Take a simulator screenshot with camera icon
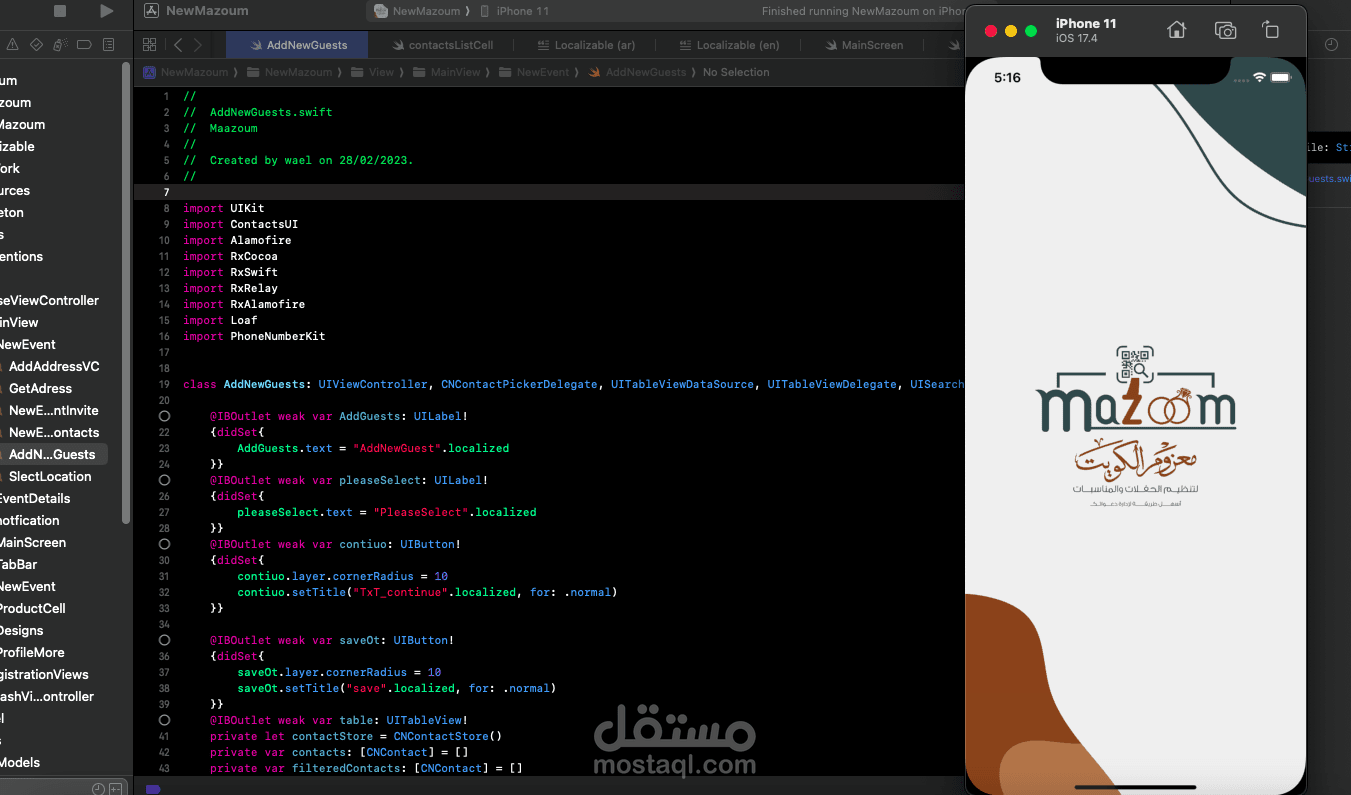This screenshot has width=1351, height=795. pos(1225,30)
